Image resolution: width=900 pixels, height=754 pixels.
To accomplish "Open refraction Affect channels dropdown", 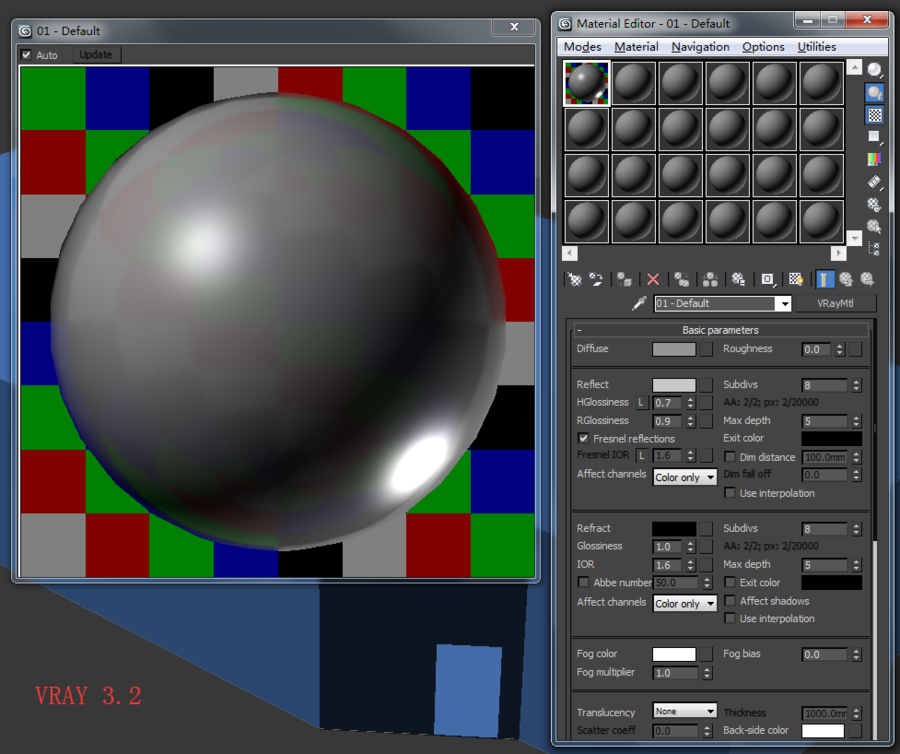I will [x=685, y=604].
